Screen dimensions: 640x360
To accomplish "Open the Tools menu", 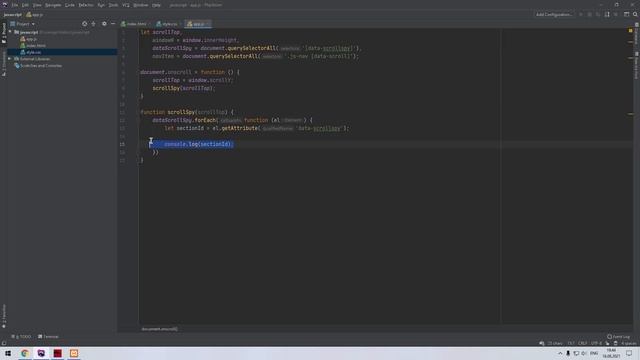I will tap(113, 5).
